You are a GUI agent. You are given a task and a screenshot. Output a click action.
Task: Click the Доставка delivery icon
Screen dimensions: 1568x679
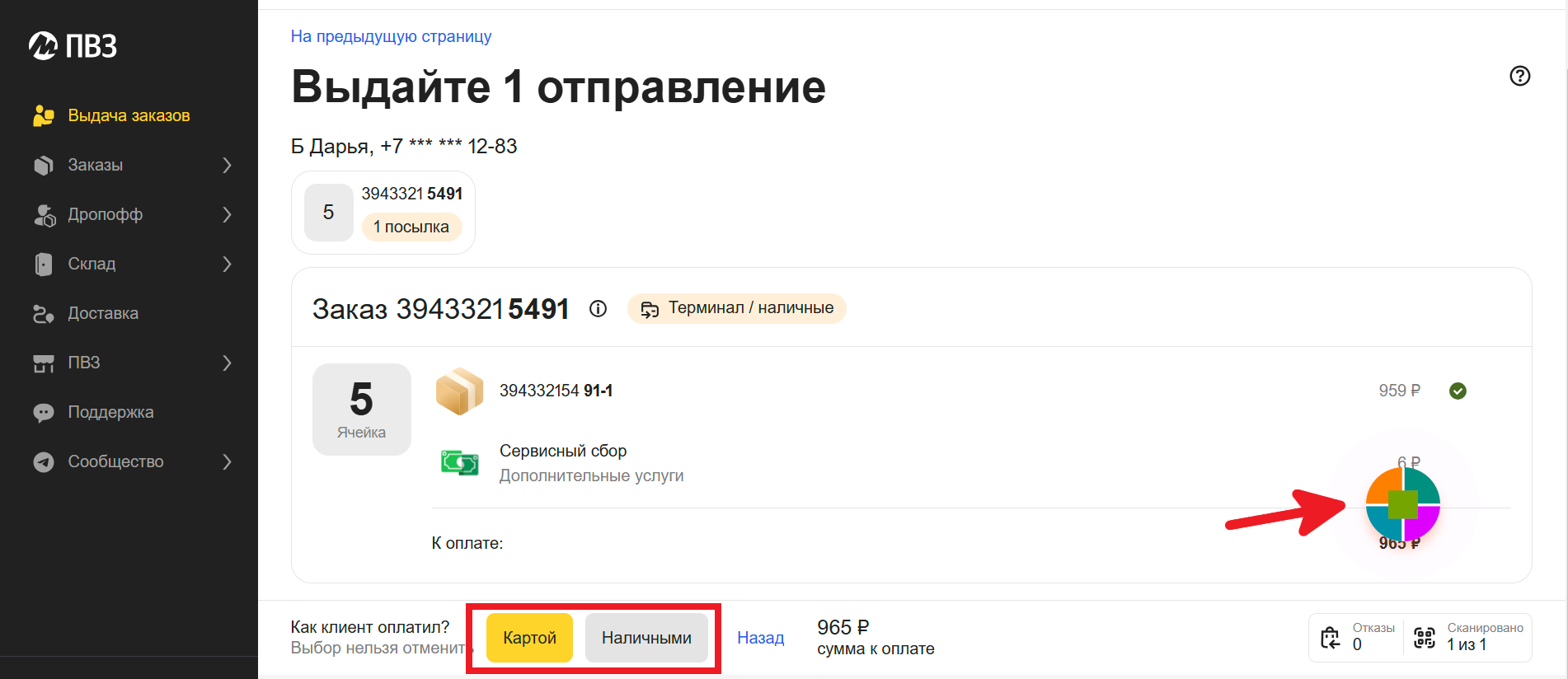tap(44, 314)
